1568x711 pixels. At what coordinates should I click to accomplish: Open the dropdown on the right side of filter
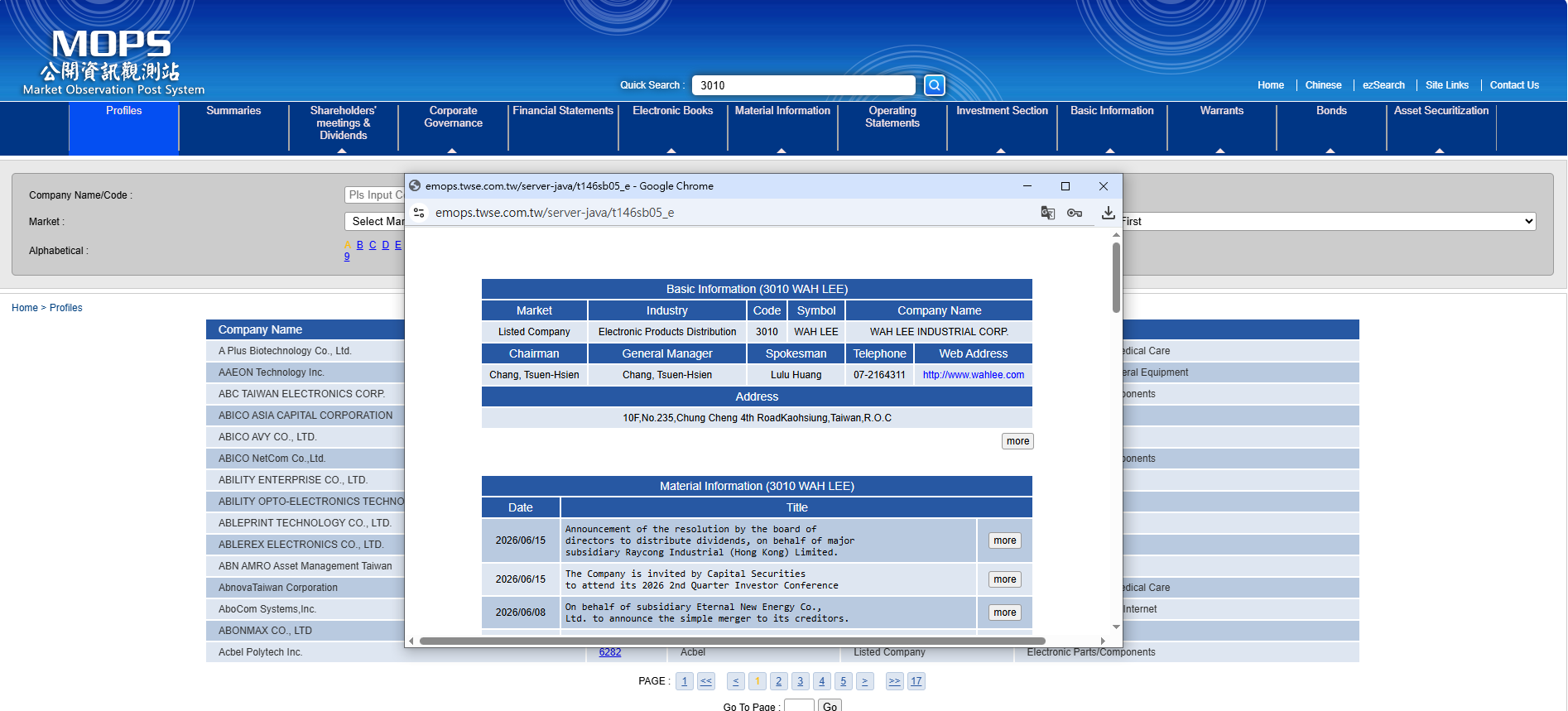point(1329,221)
